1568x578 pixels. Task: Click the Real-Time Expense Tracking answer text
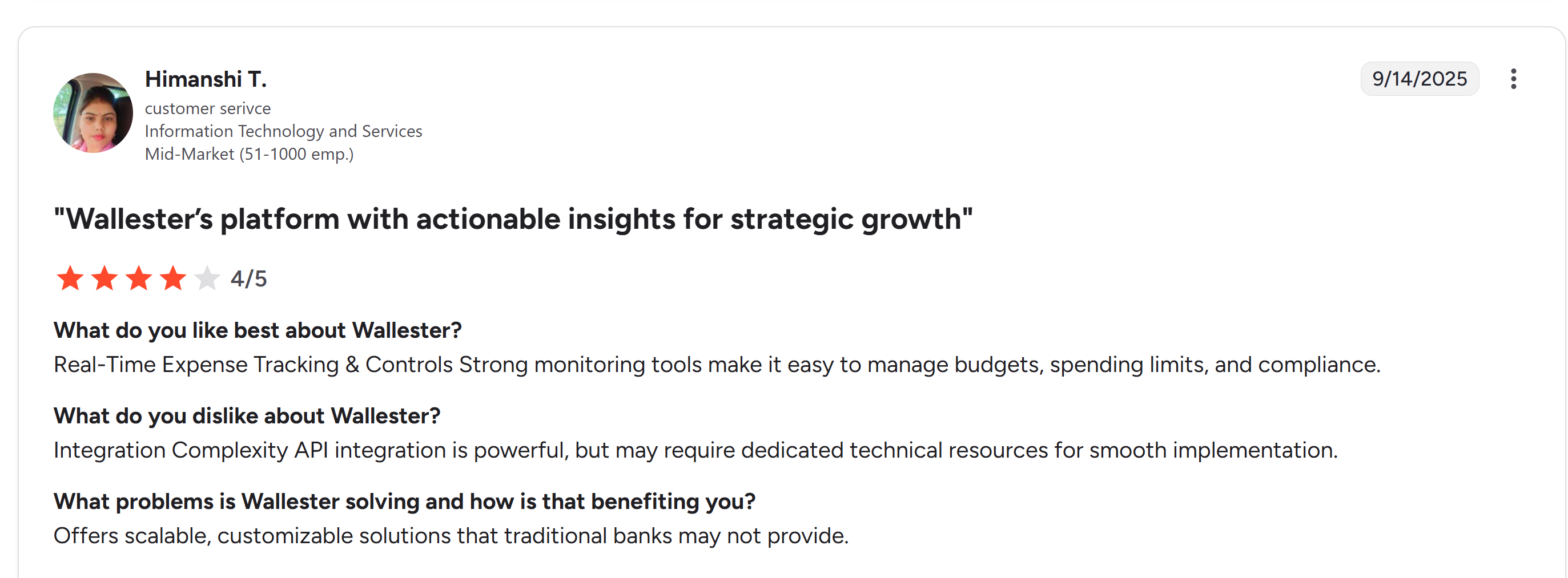(x=717, y=365)
